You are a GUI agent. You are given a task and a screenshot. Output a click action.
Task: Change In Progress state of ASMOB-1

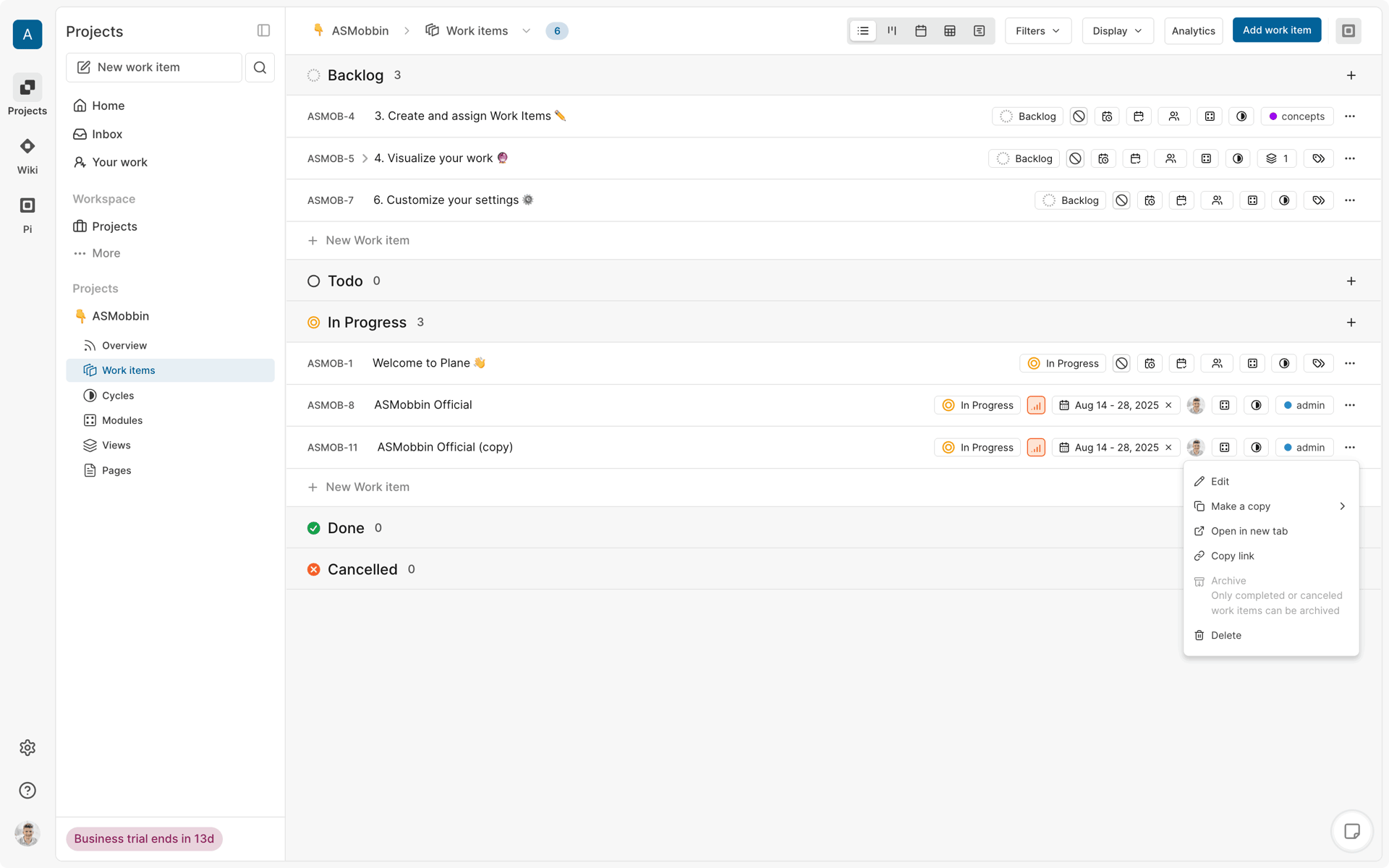(x=1063, y=364)
